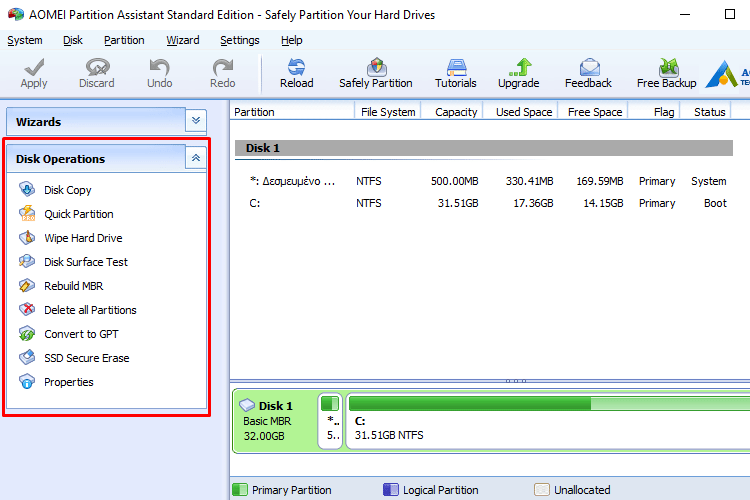Click Delete all Partitions label

click(x=90, y=310)
